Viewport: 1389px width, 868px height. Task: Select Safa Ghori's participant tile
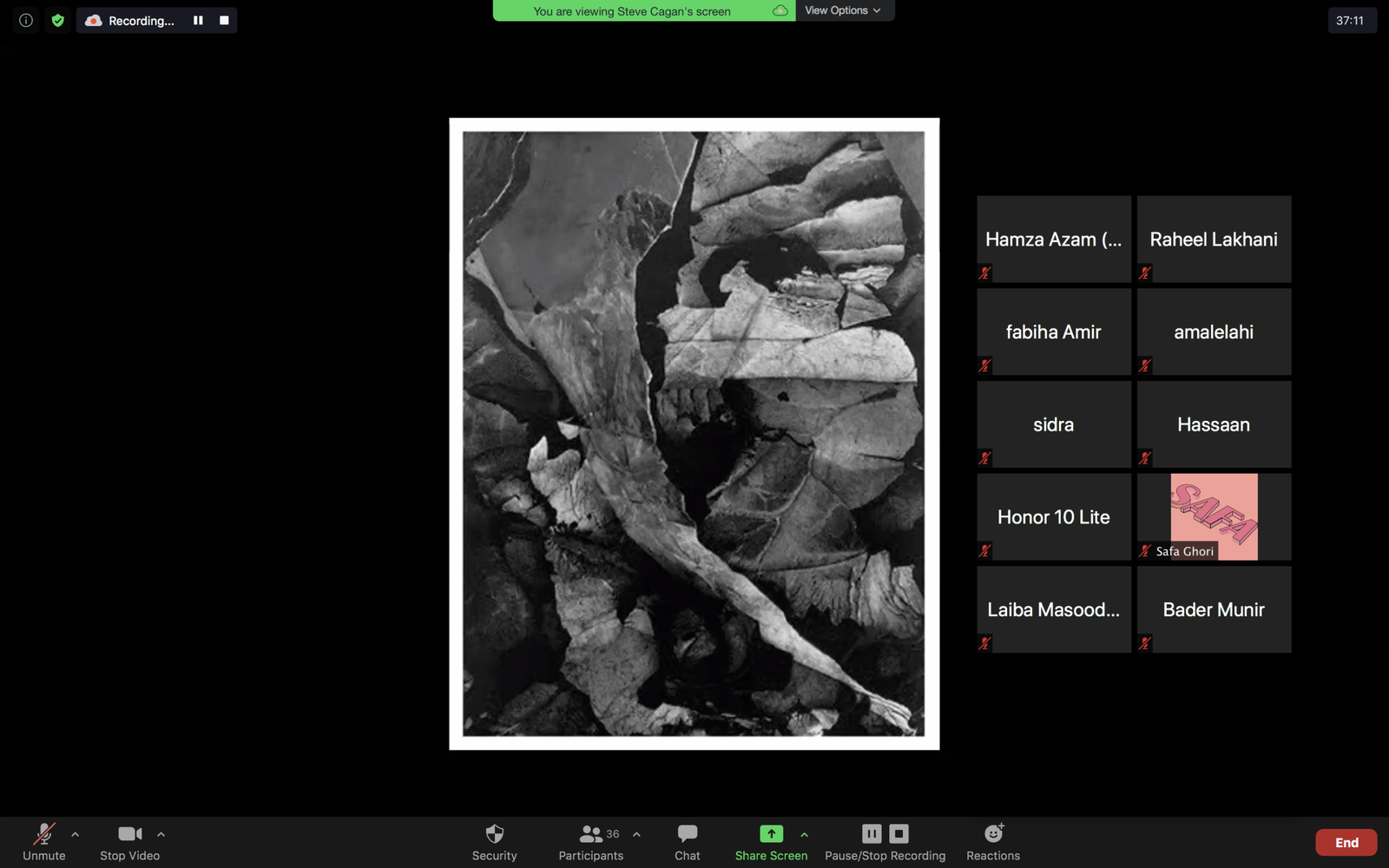point(1214,516)
